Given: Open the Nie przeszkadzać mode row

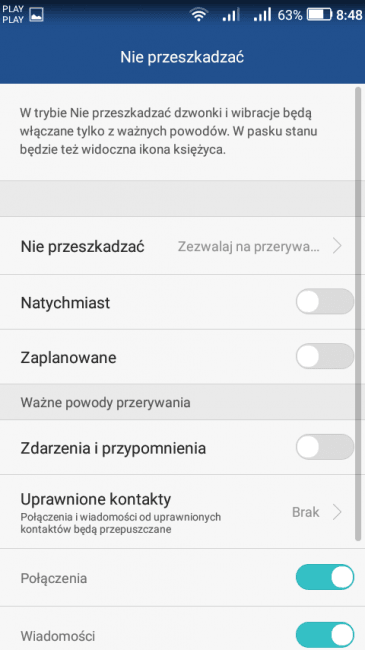Looking at the screenshot, I should pyautogui.click(x=182, y=246).
